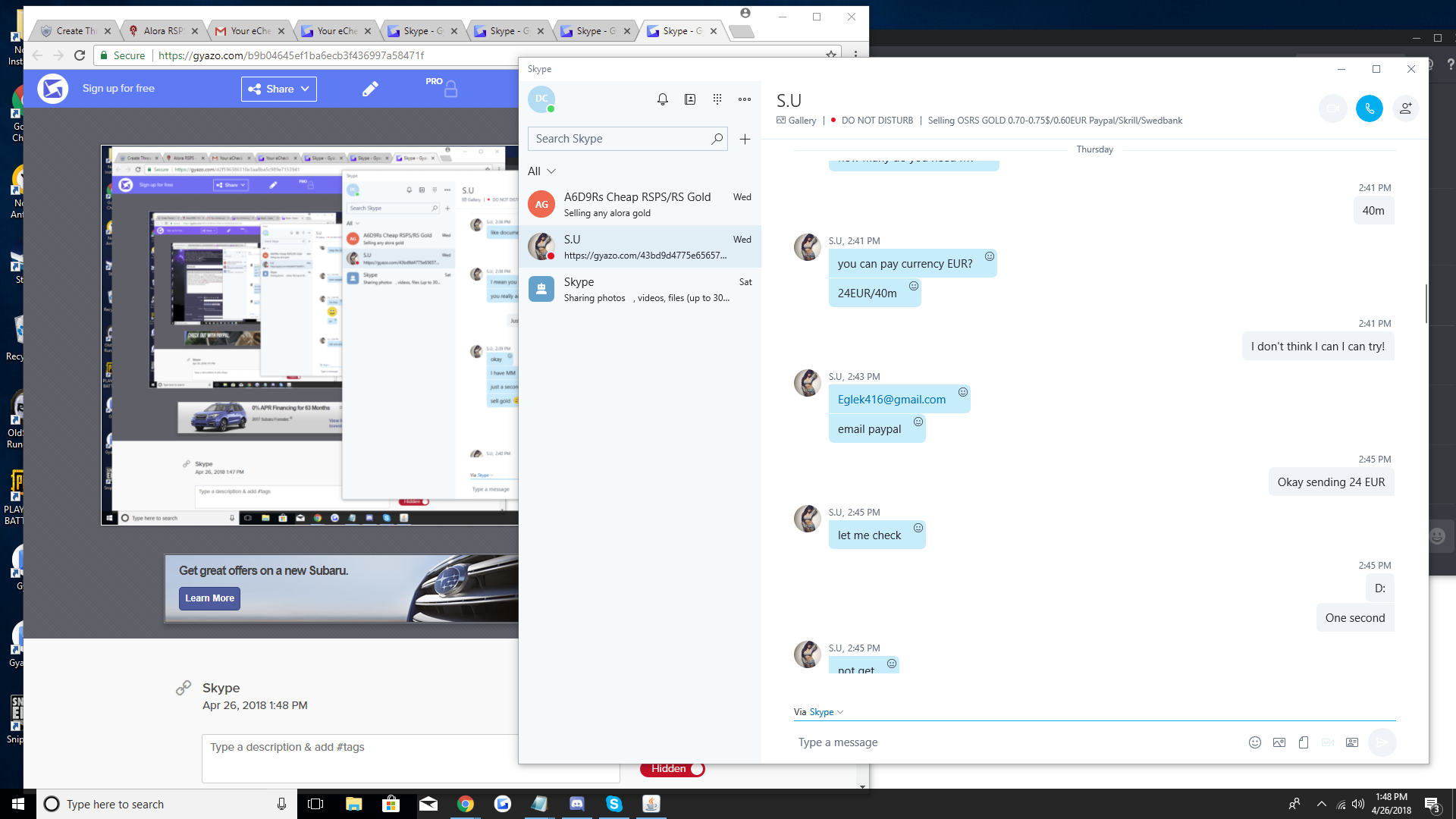Click the plus new chat icon

745,139
